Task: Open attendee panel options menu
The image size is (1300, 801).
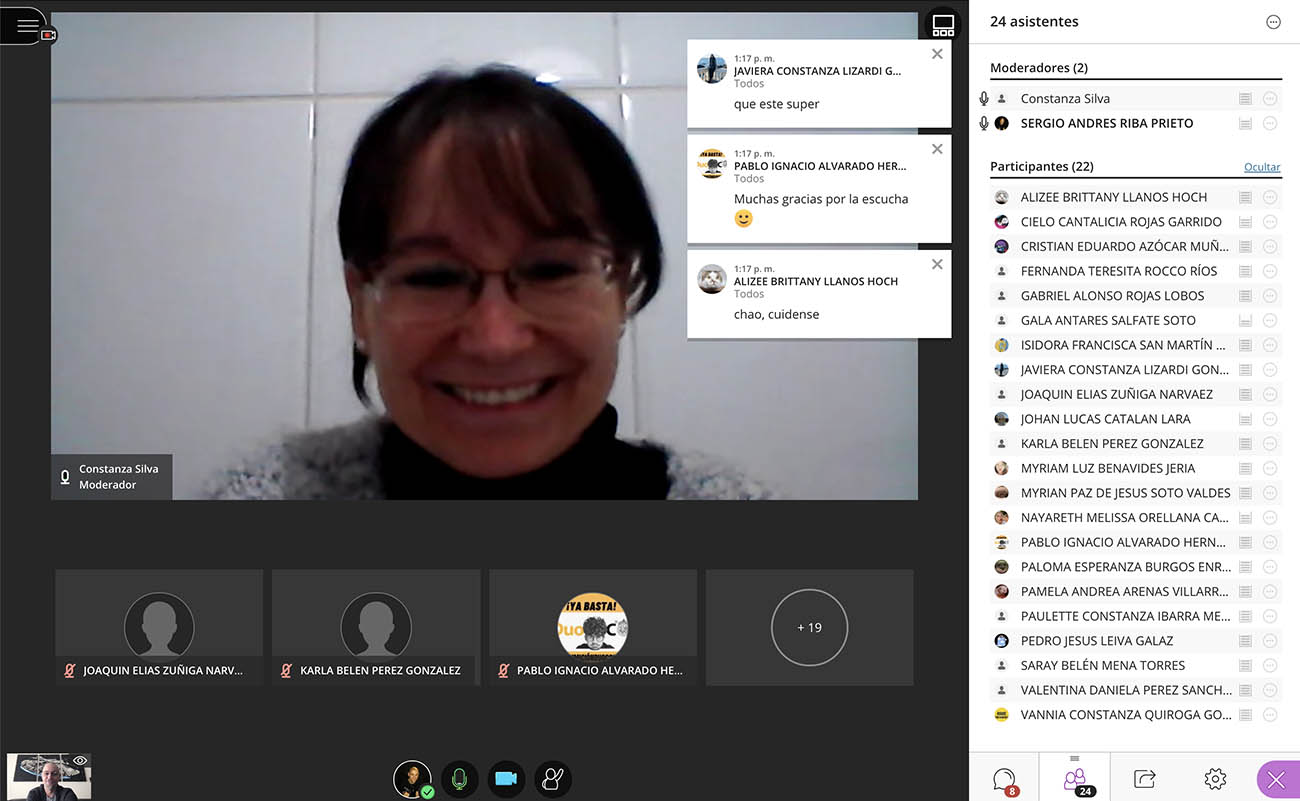Action: coord(1273,22)
